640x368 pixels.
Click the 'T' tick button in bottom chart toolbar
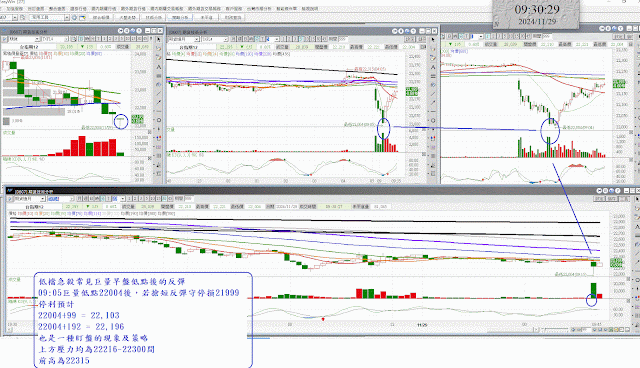click(109, 199)
